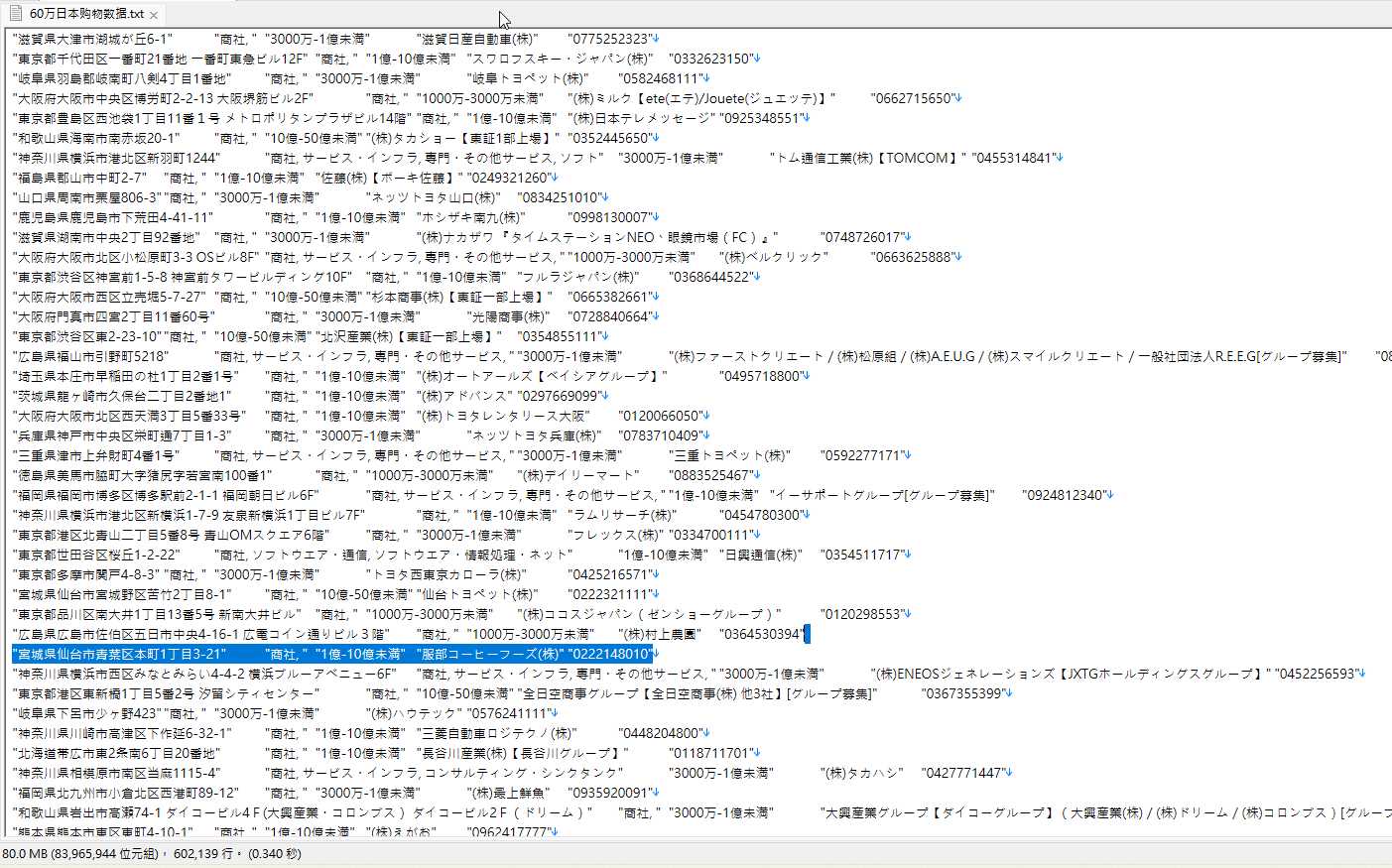
Task: Click the company name 光陽商事(株)
Action: pos(508,316)
